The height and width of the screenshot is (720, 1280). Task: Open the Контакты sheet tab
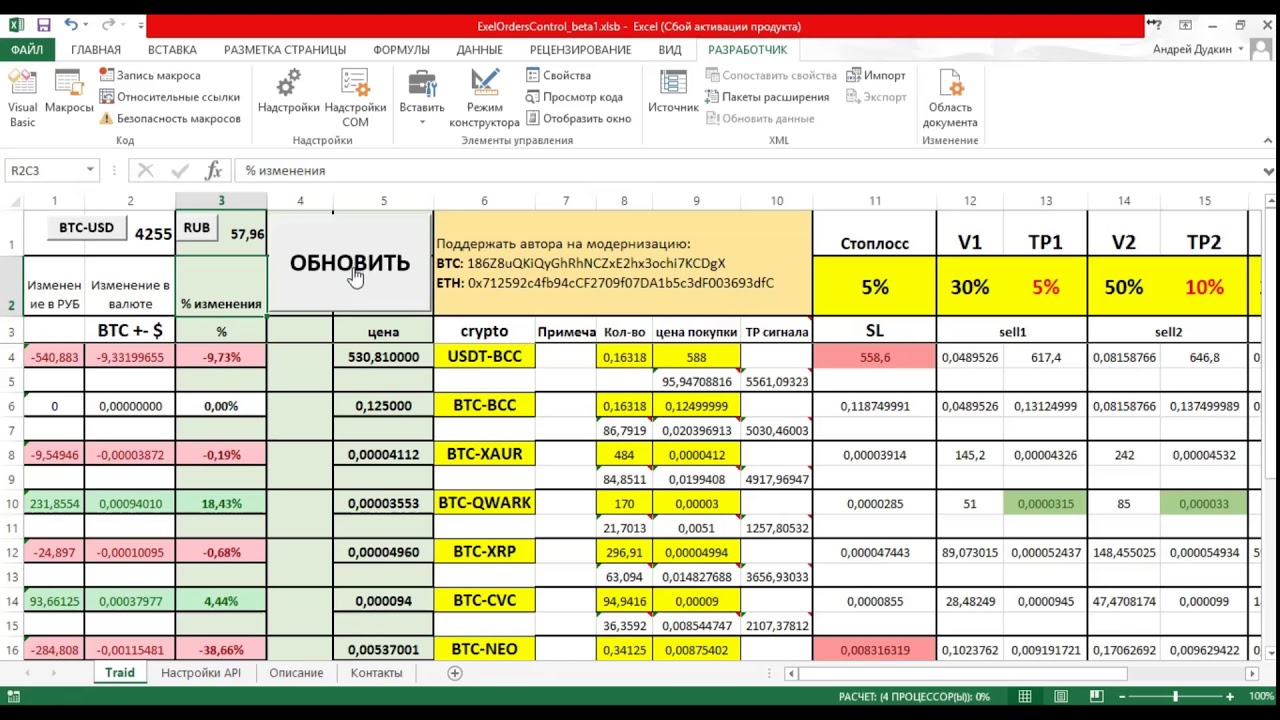[x=376, y=673]
